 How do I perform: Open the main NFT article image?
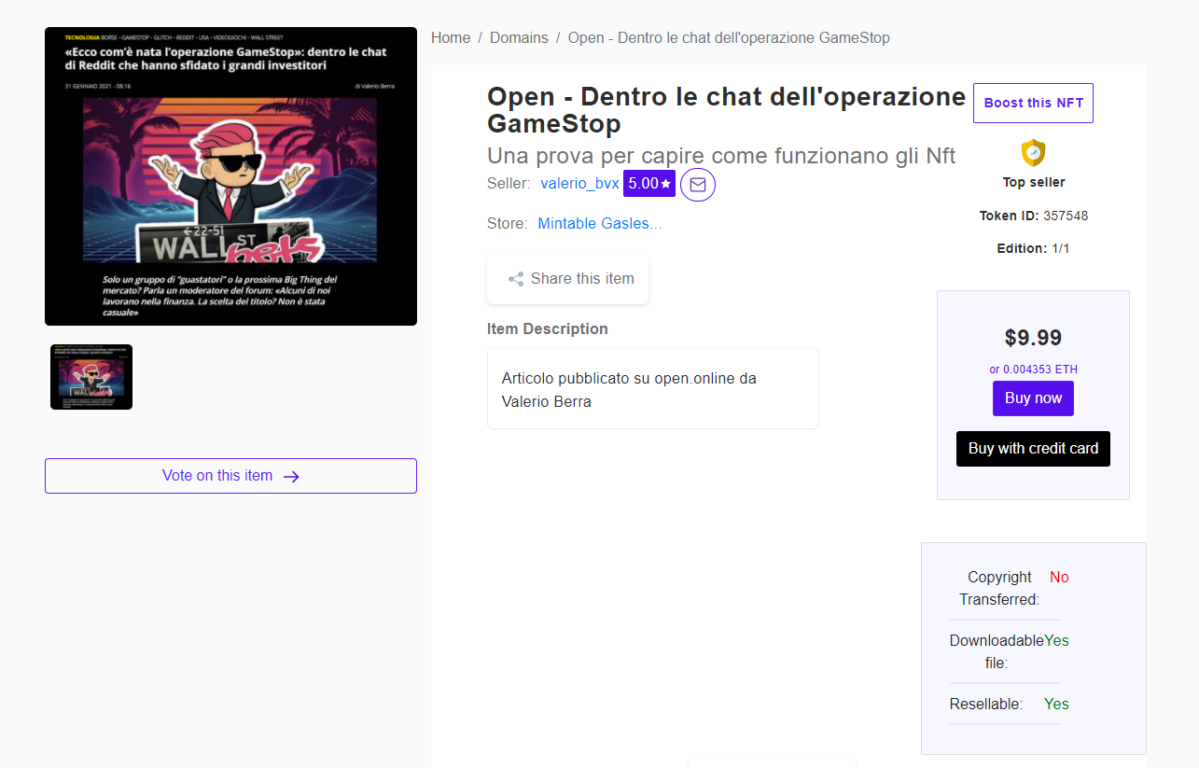[231, 177]
